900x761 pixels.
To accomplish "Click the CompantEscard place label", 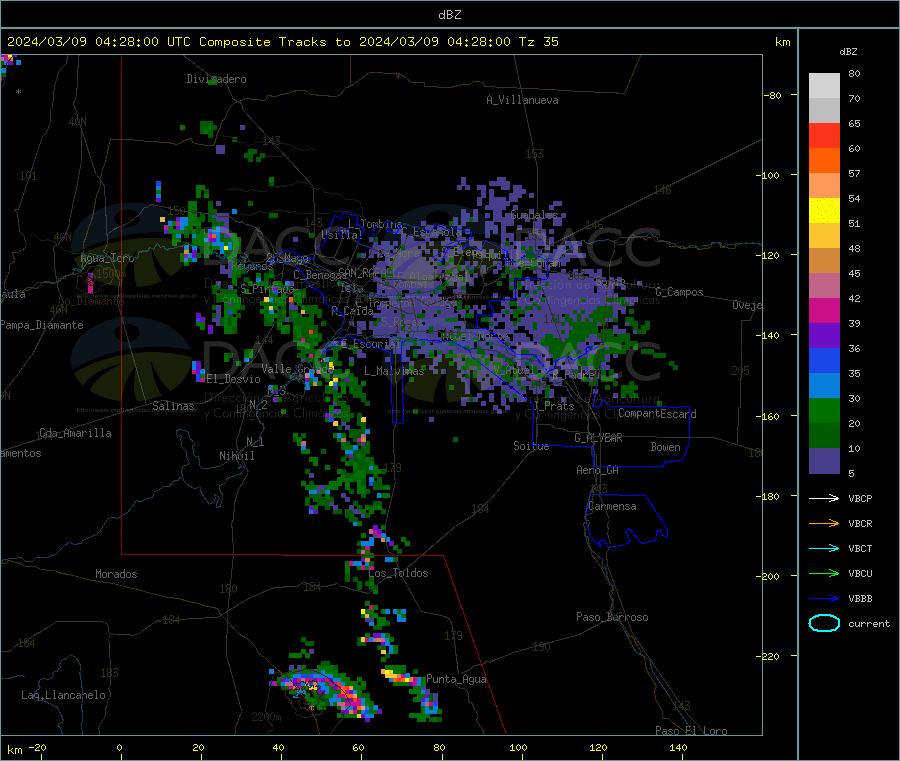I will (657, 414).
